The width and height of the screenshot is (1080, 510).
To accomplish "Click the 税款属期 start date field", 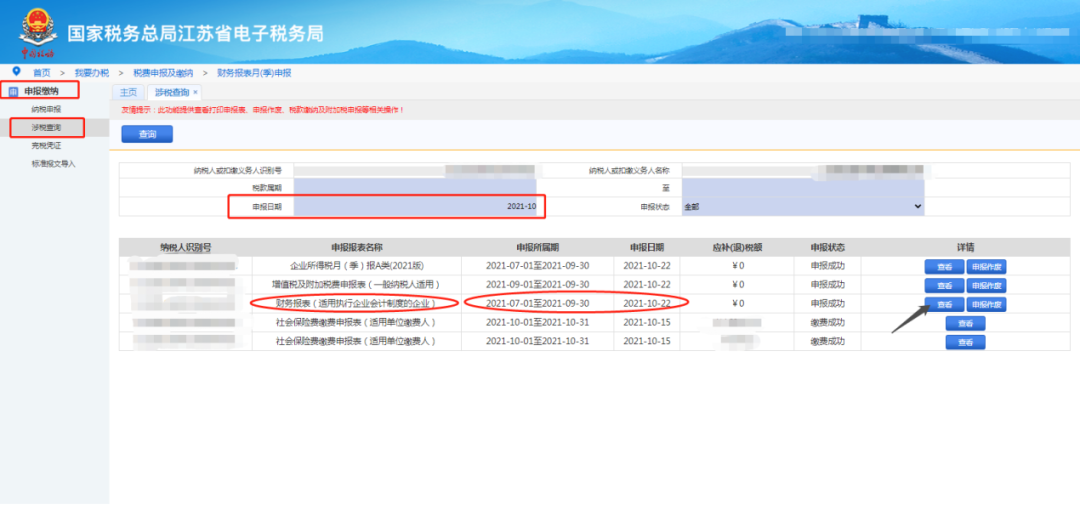I will (415, 188).
